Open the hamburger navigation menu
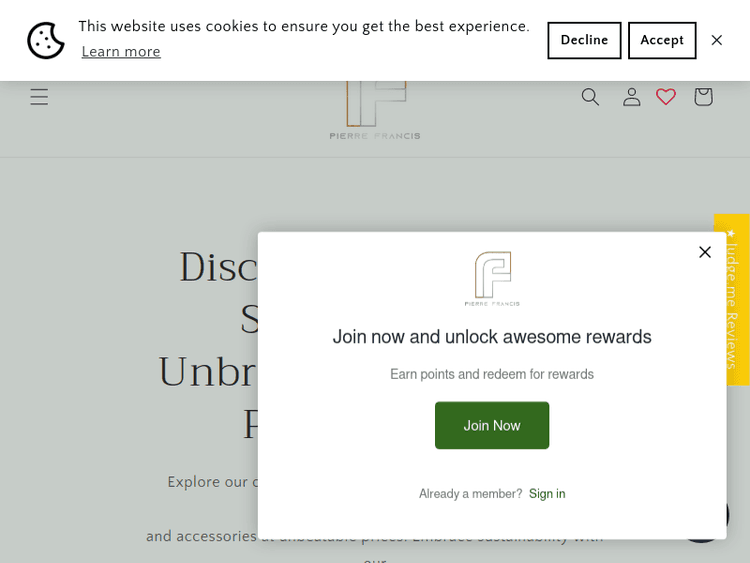The height and width of the screenshot is (563, 750). click(39, 97)
